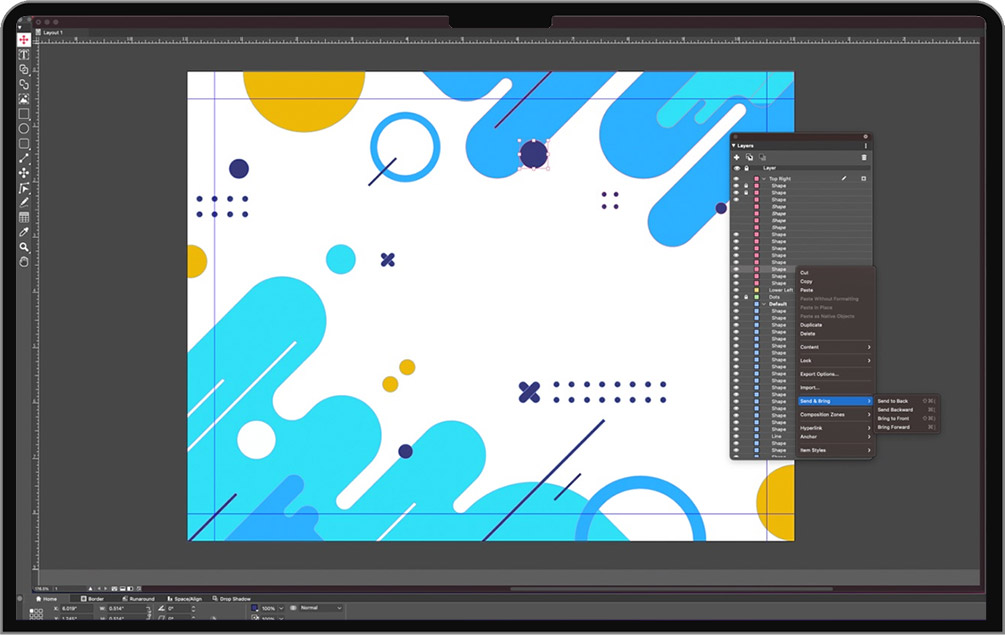Hide the Default layer with its eye icon
The height and width of the screenshot is (635, 1005).
(x=737, y=304)
